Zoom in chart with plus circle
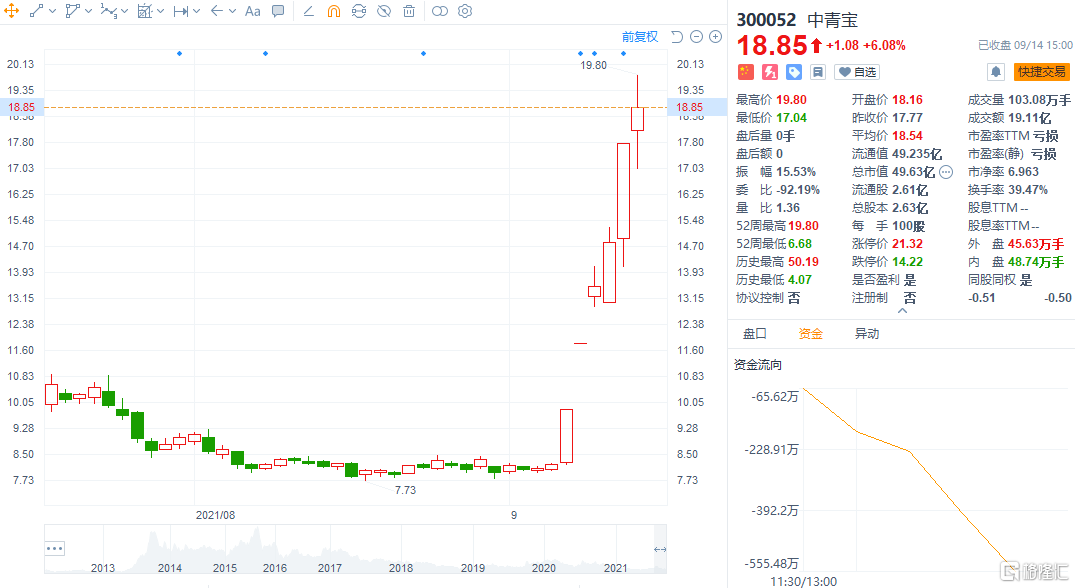The image size is (1075, 588). [x=715, y=37]
